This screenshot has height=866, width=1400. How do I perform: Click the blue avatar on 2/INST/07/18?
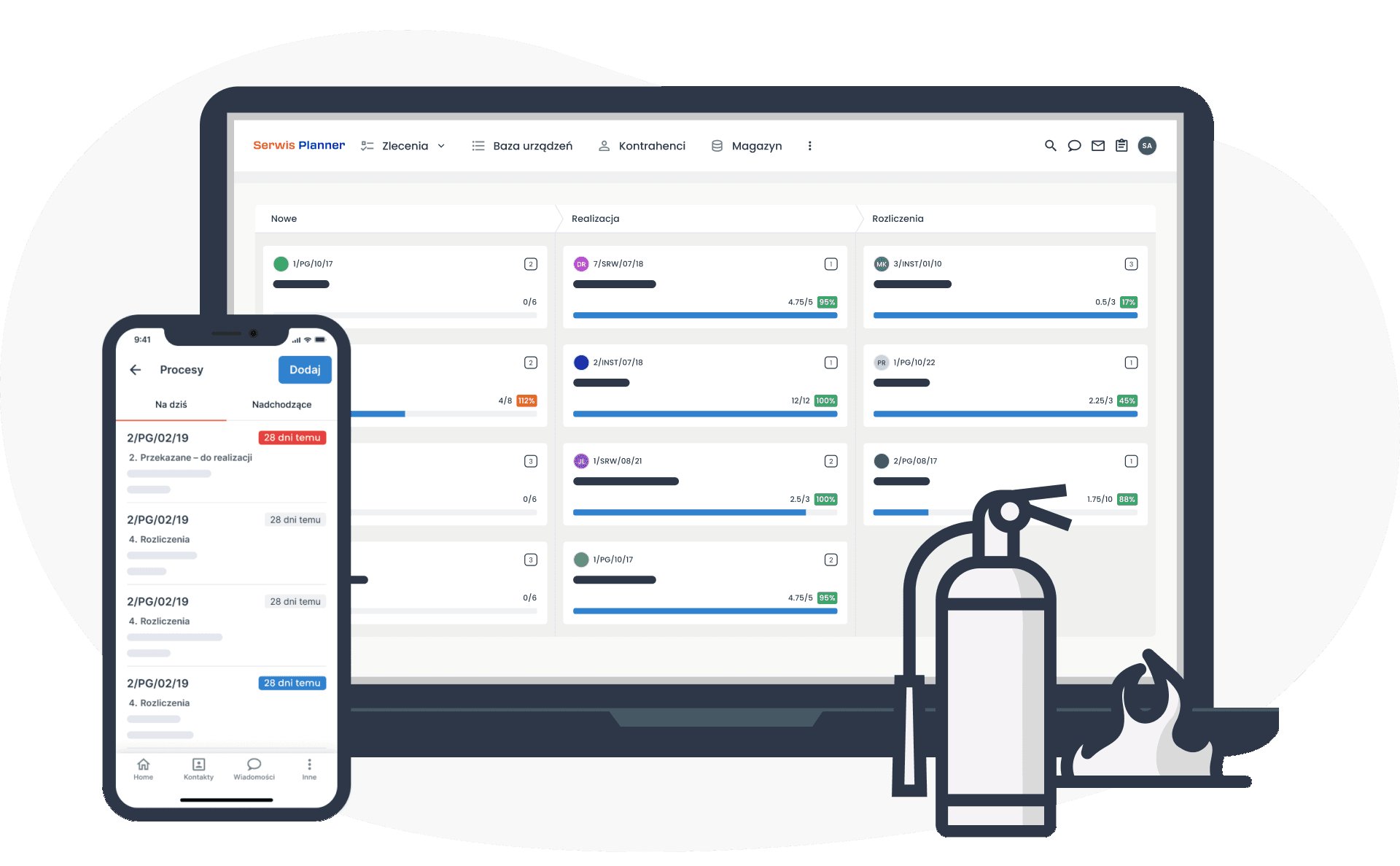pos(581,363)
